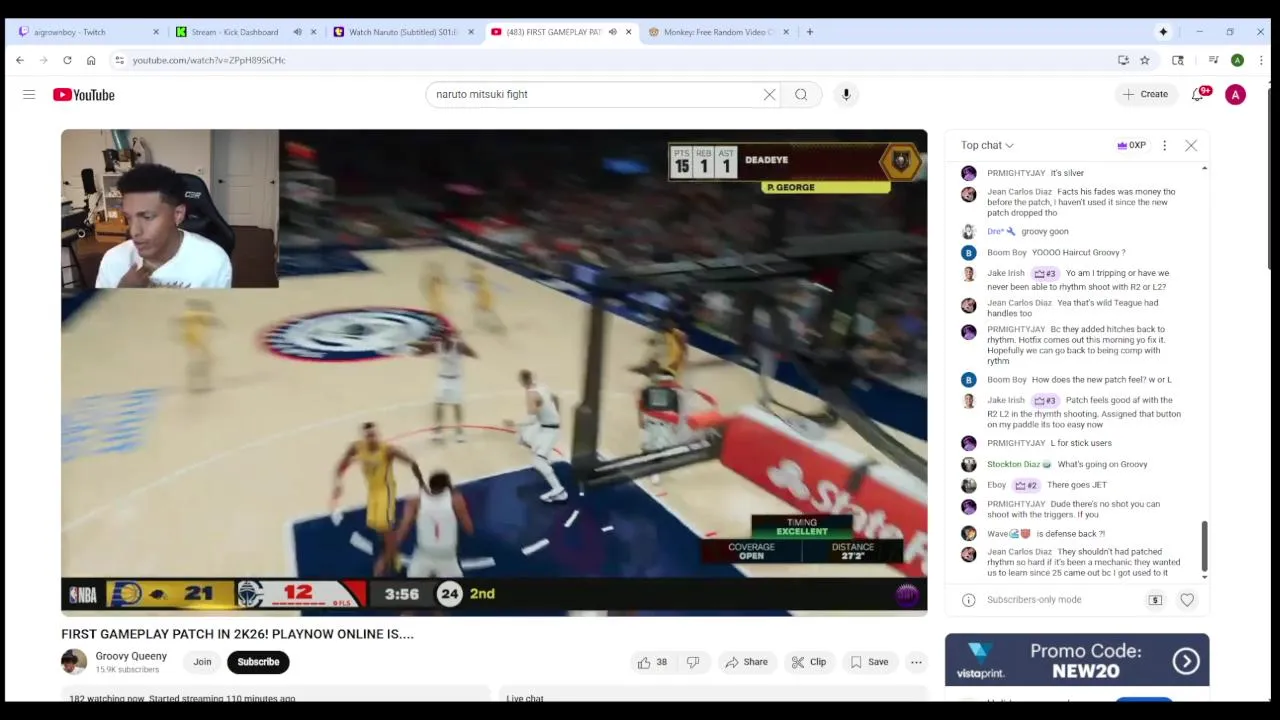This screenshot has width=1280, height=720.
Task: Open the Groovy Queeny channel avatar
Action: coord(74,662)
